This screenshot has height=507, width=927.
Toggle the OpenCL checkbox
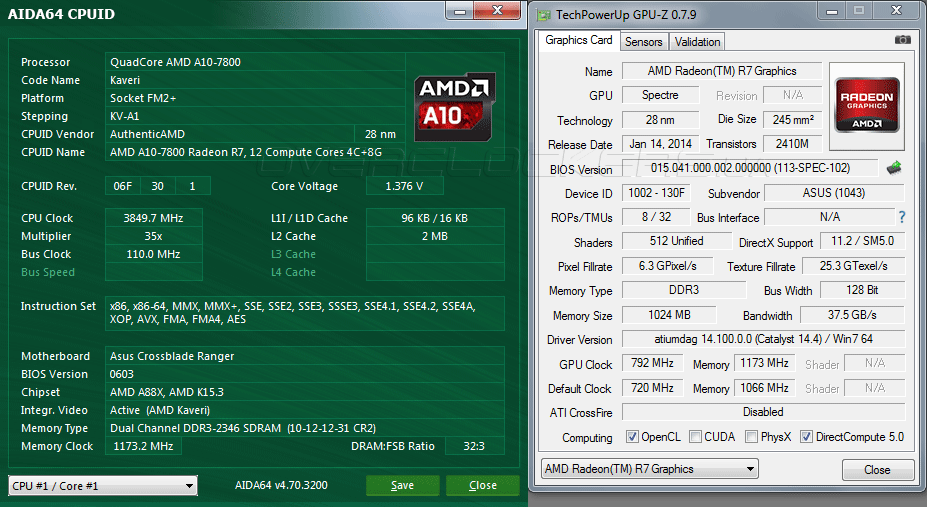tap(632, 437)
